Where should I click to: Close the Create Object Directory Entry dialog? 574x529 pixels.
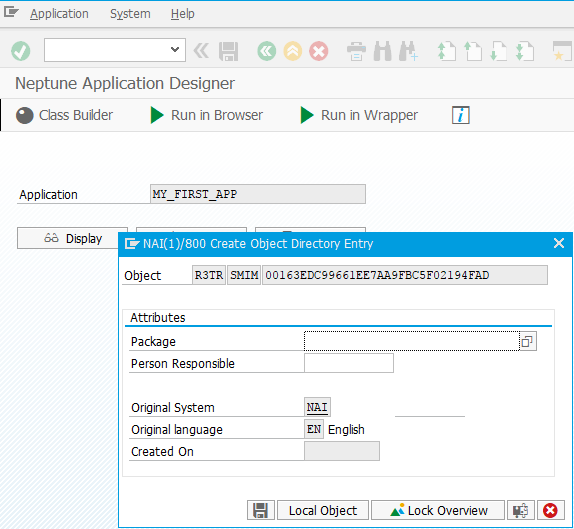(559, 243)
